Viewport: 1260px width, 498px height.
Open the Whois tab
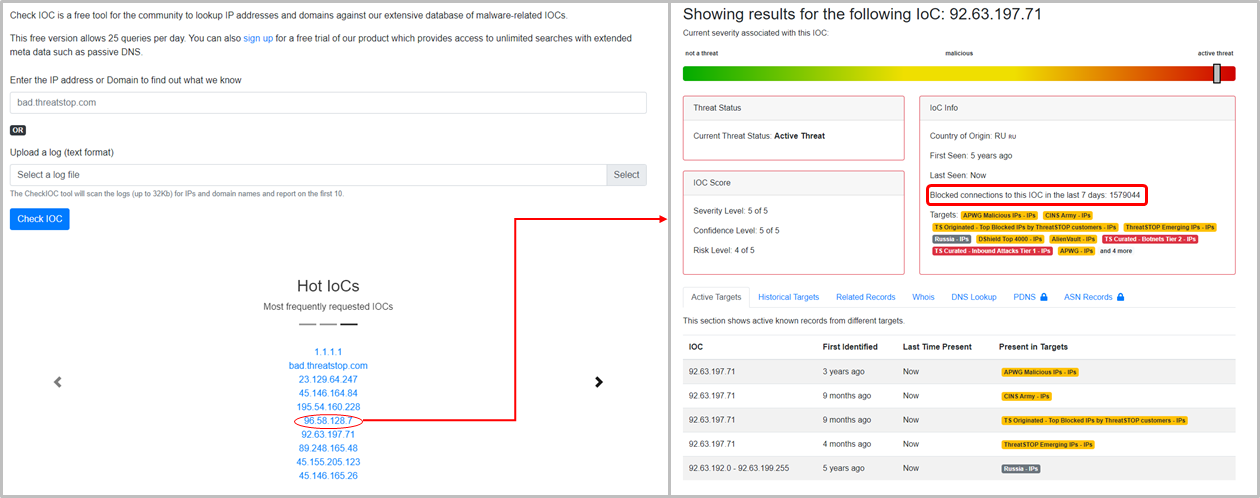[923, 297]
